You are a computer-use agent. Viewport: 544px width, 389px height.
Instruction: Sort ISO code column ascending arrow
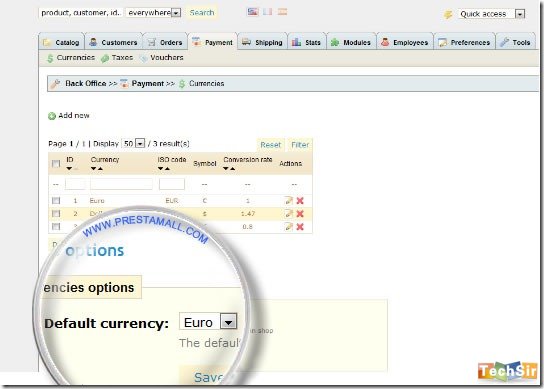click(167, 169)
